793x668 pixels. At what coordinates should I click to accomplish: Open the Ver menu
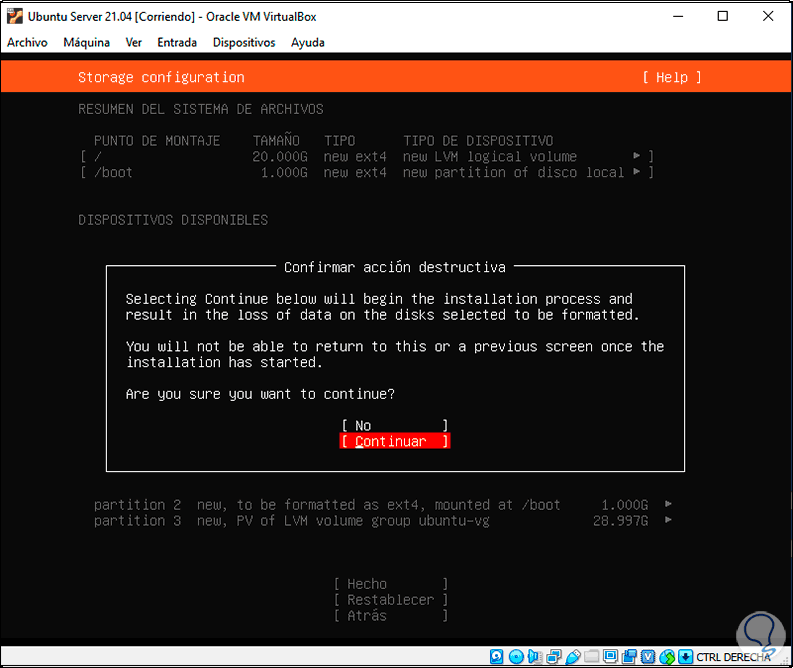click(x=134, y=42)
